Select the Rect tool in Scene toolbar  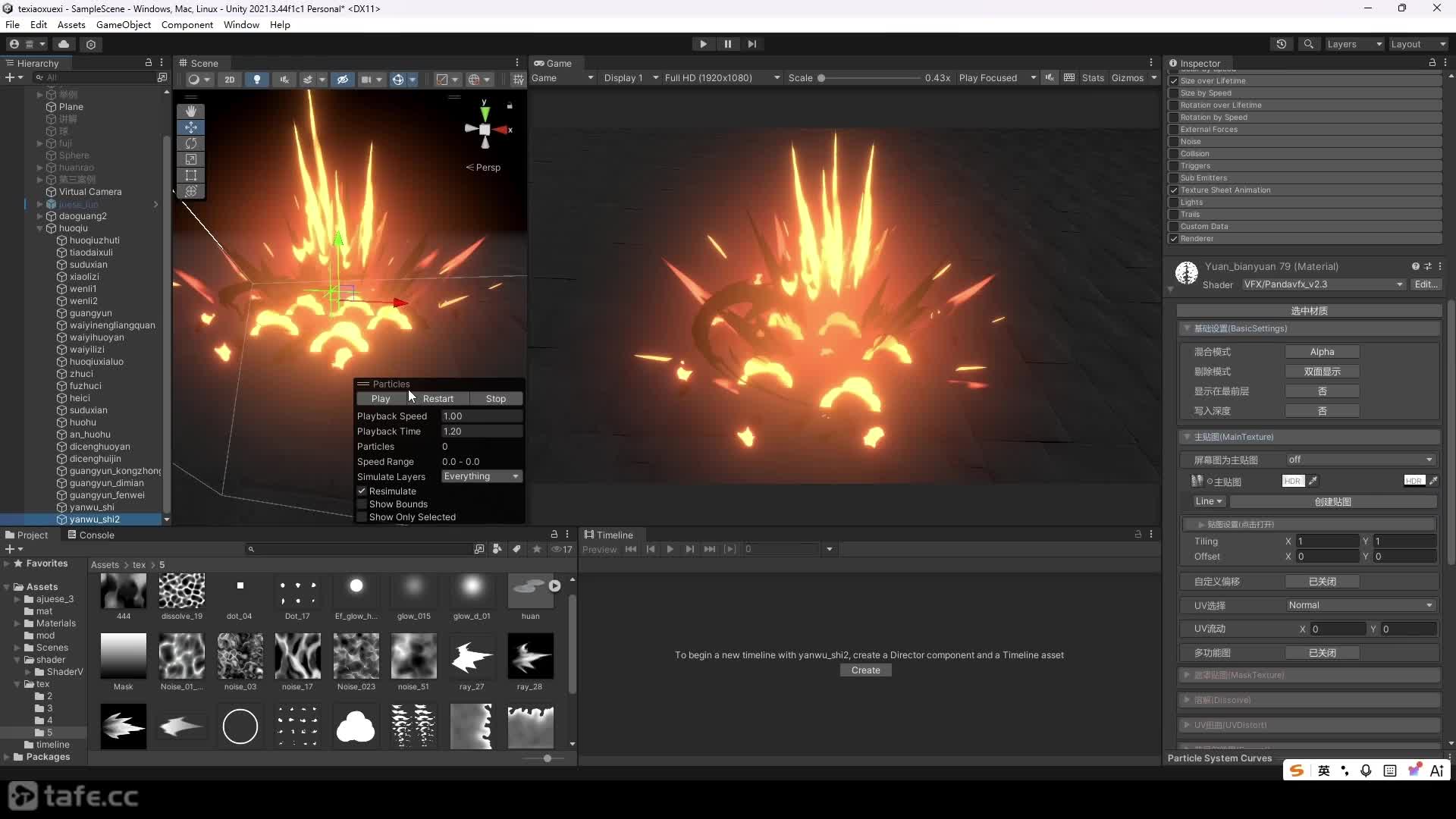(x=191, y=175)
